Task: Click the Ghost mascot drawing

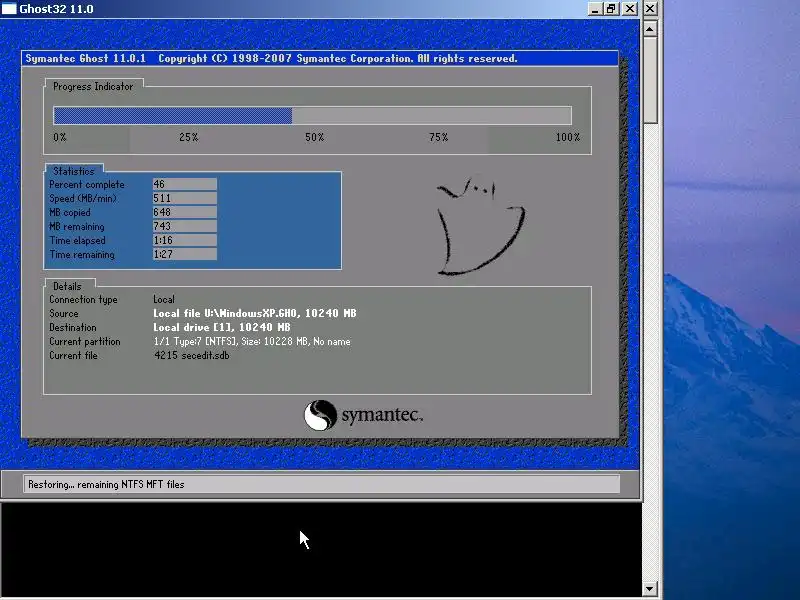Action: click(x=480, y=226)
